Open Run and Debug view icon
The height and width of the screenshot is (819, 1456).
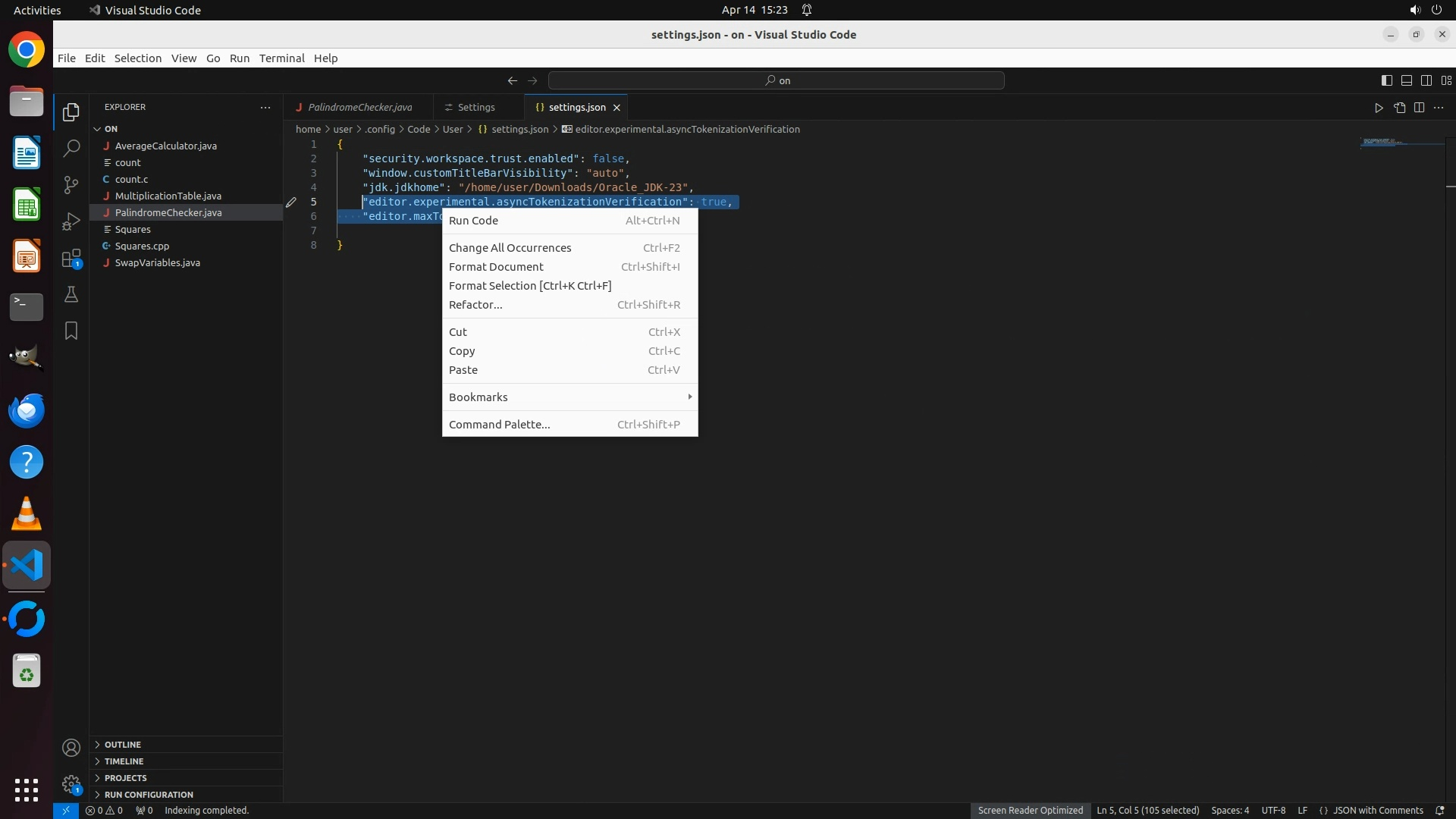point(71,221)
